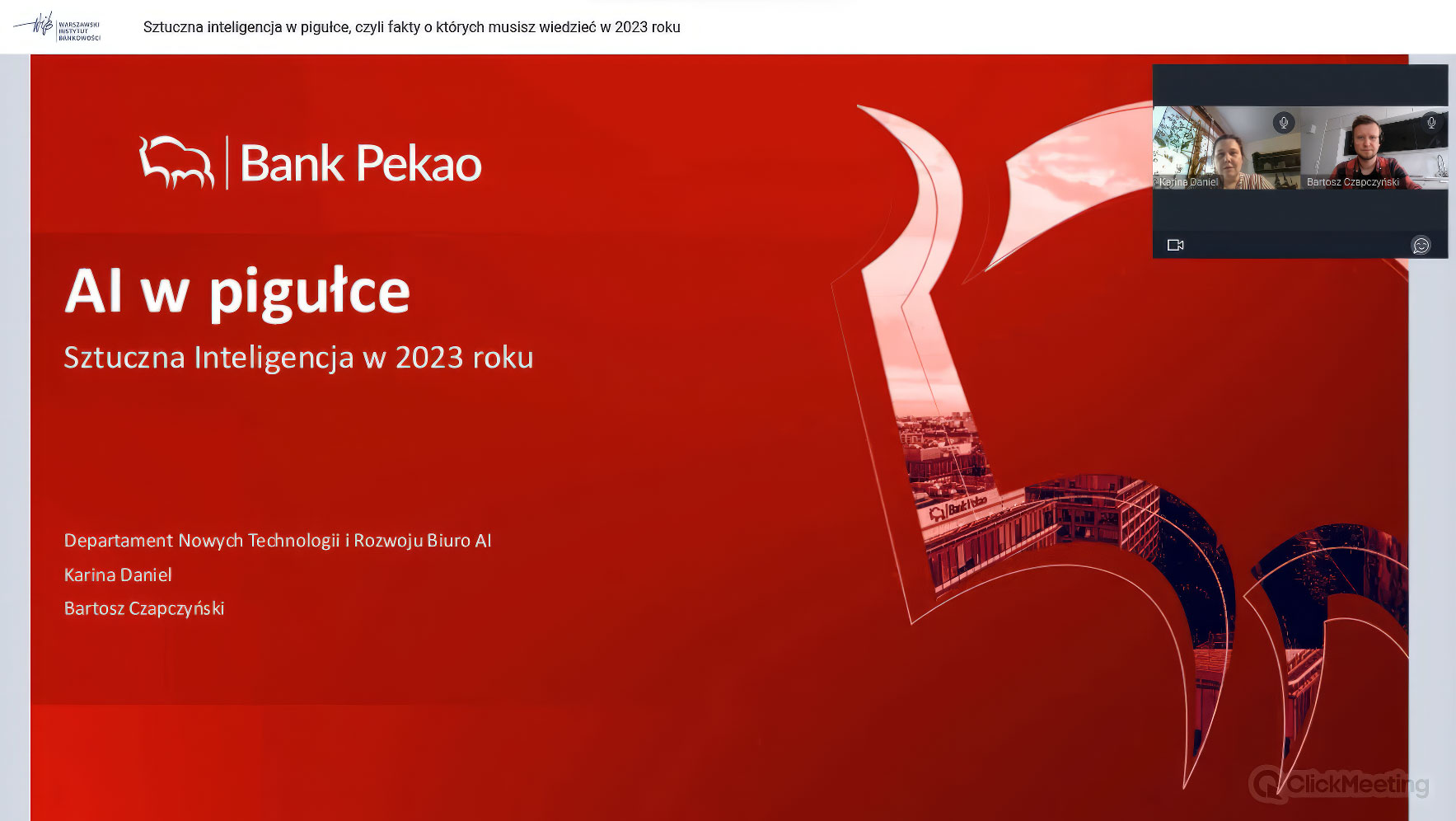The image size is (1456, 821).
Task: Click 'Sztuczna Inteligencja w 2023 roku' subtitle
Action: [x=298, y=358]
